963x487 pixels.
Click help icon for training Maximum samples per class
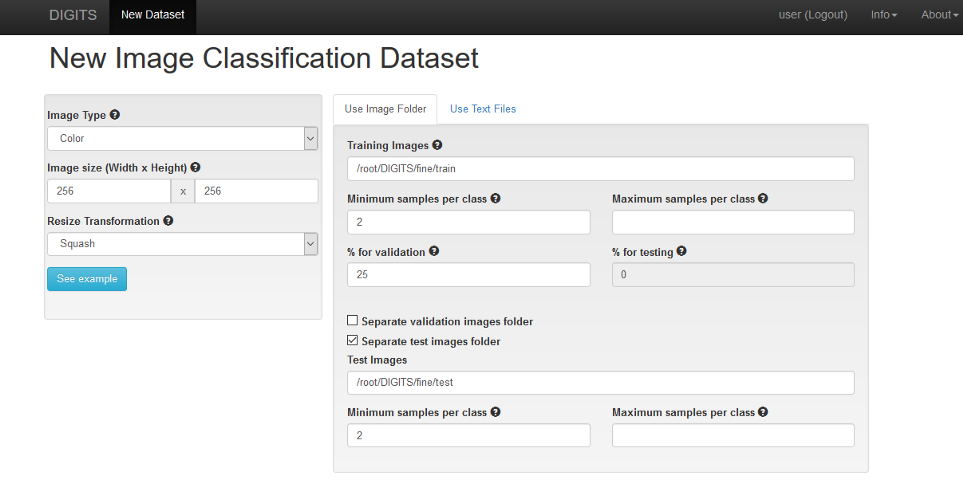click(x=763, y=199)
